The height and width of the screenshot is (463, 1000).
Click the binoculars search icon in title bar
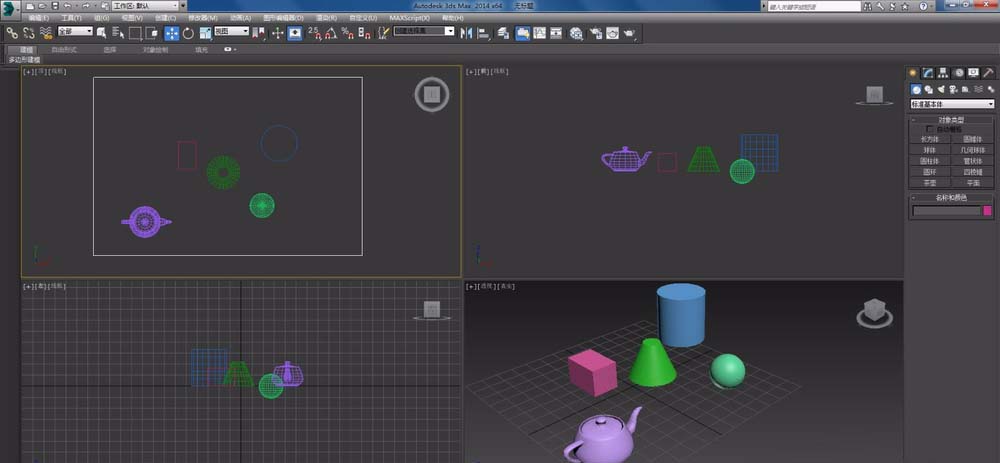(x=868, y=6)
